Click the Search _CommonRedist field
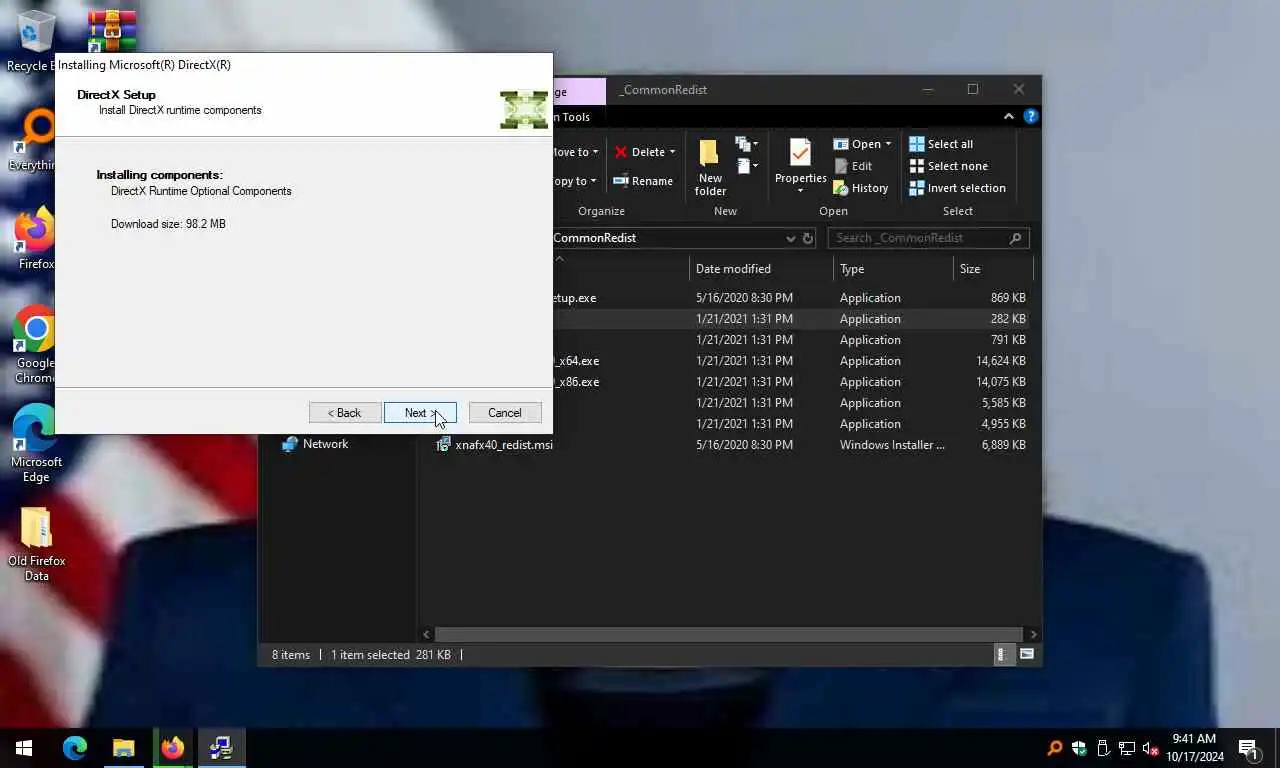Viewport: 1280px width, 768px height. (x=928, y=238)
